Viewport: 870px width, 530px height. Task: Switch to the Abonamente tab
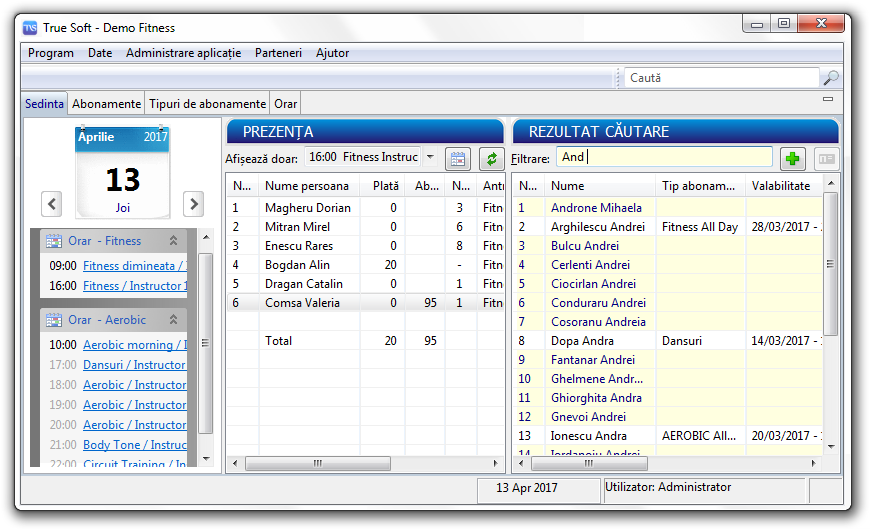[106, 104]
